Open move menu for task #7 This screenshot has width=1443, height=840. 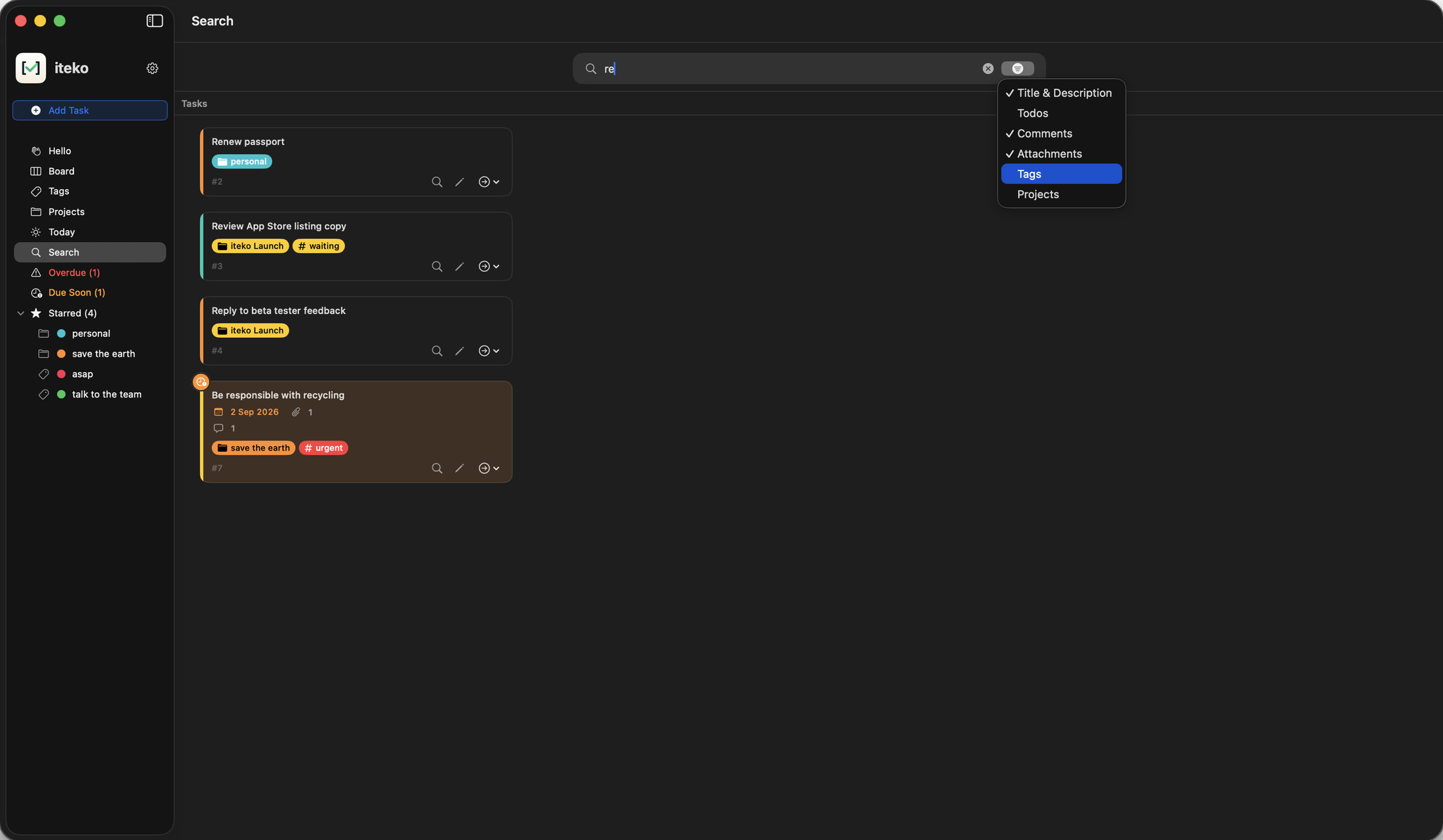[x=489, y=468]
